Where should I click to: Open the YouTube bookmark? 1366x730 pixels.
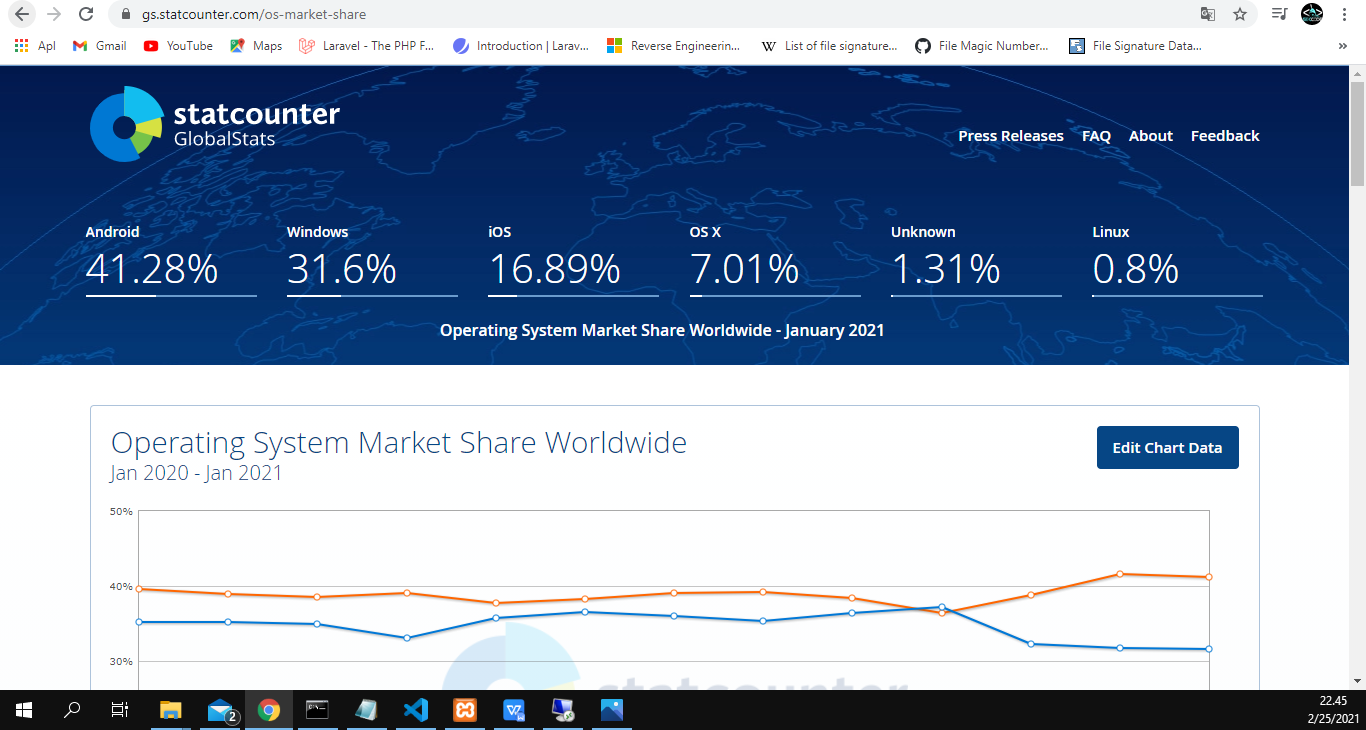pyautogui.click(x=178, y=46)
